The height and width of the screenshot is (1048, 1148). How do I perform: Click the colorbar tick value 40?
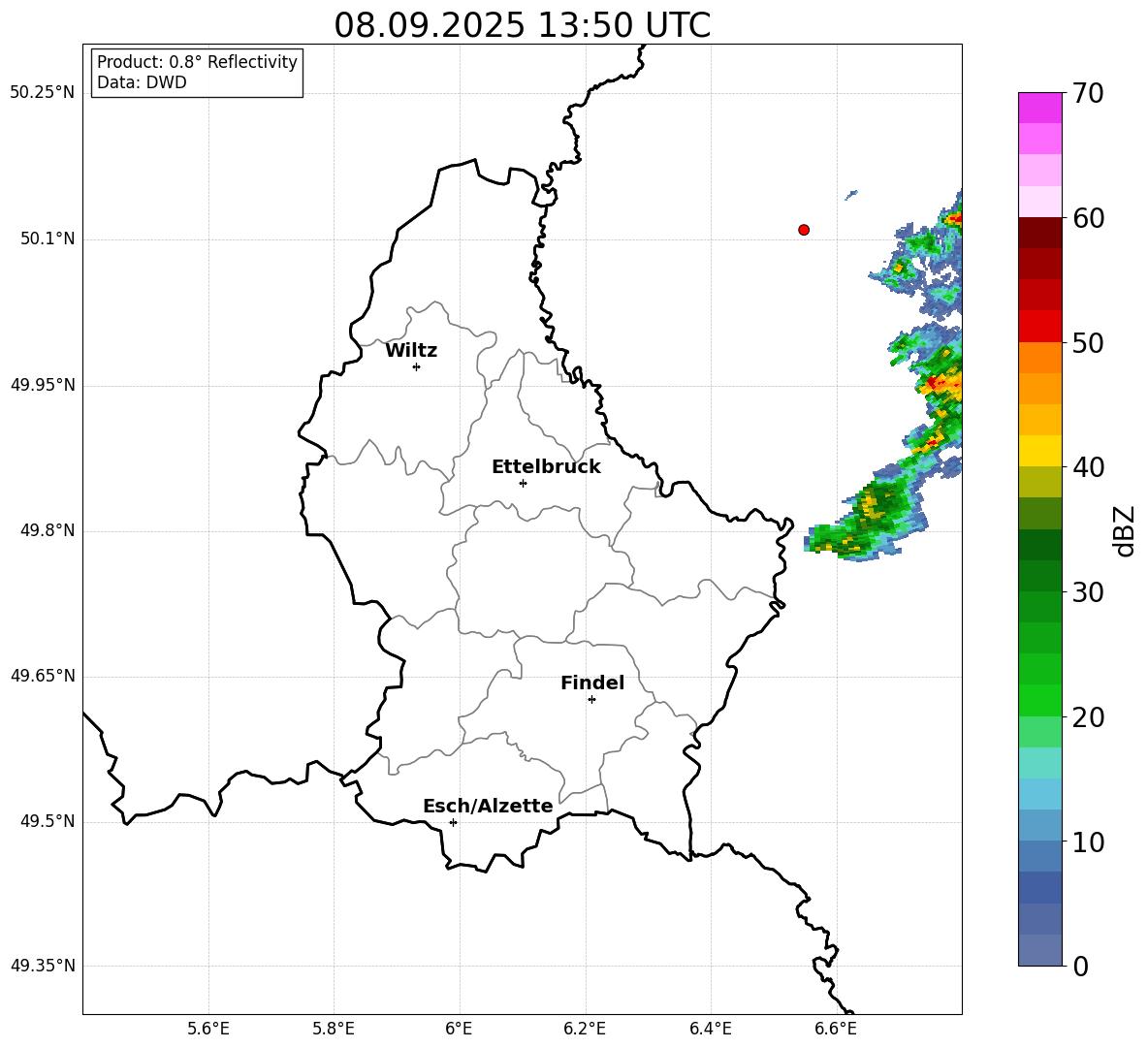coord(1088,467)
